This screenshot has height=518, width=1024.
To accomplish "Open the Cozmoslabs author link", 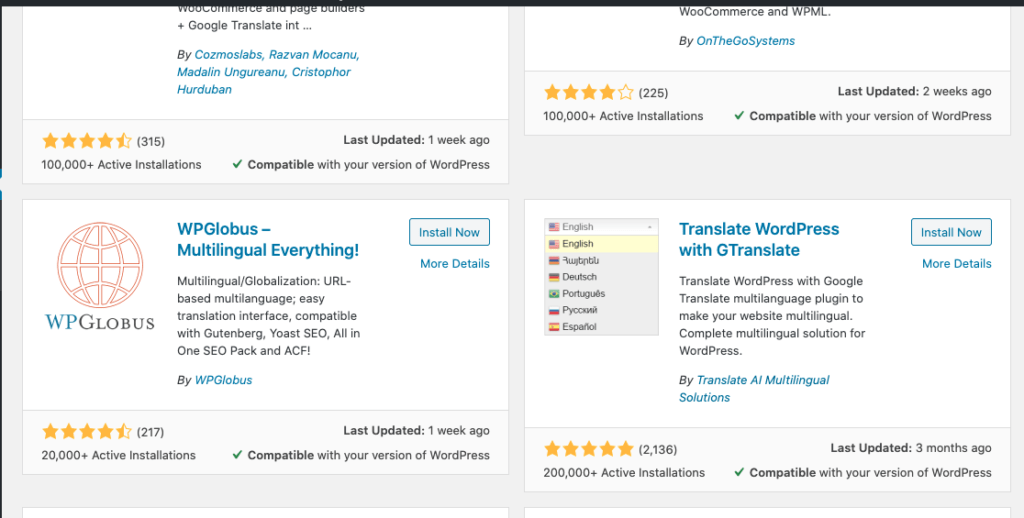I will [228, 55].
